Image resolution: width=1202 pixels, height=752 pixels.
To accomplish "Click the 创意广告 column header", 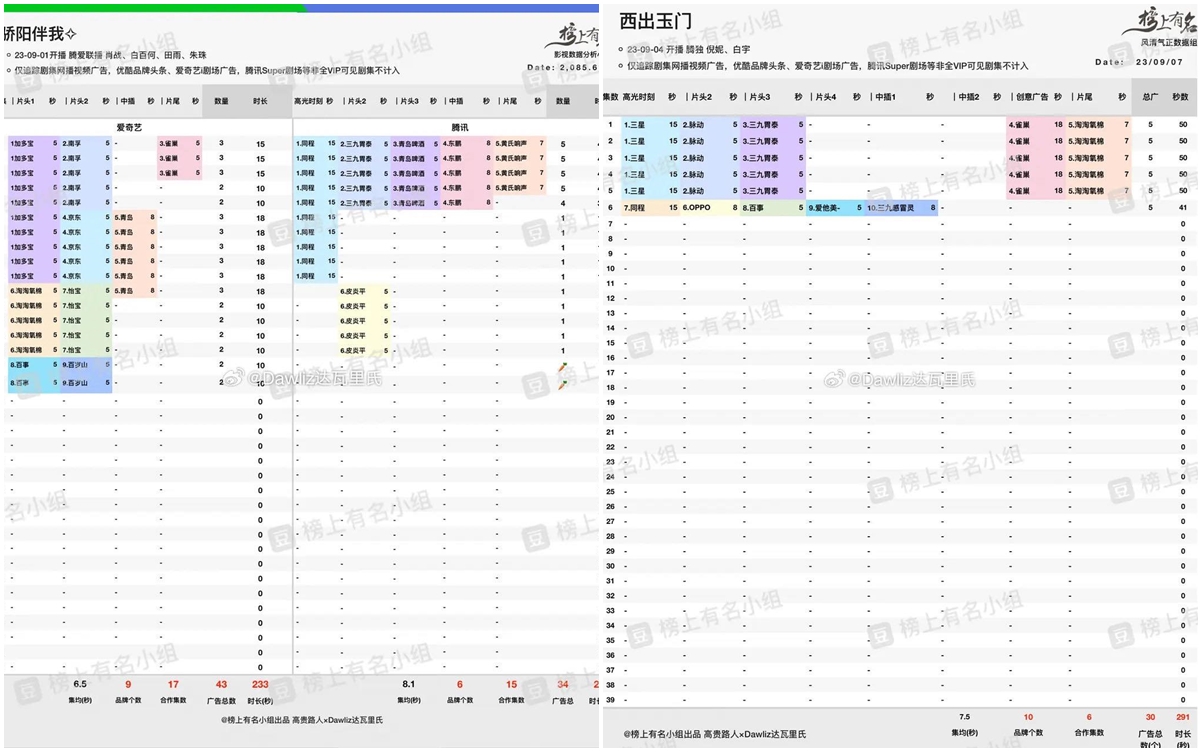I will [1032, 97].
